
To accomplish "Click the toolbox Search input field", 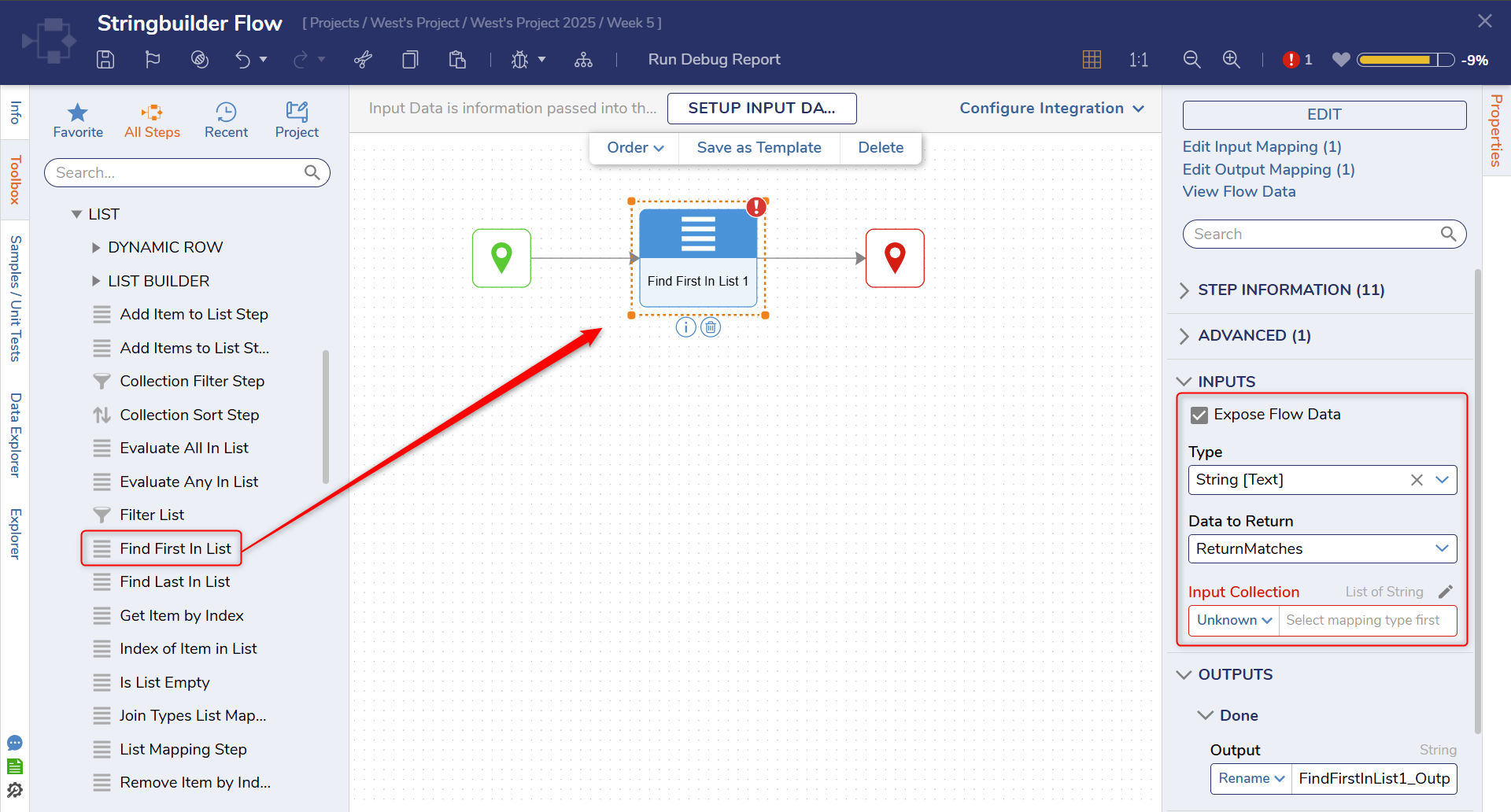I will click(x=177, y=173).
